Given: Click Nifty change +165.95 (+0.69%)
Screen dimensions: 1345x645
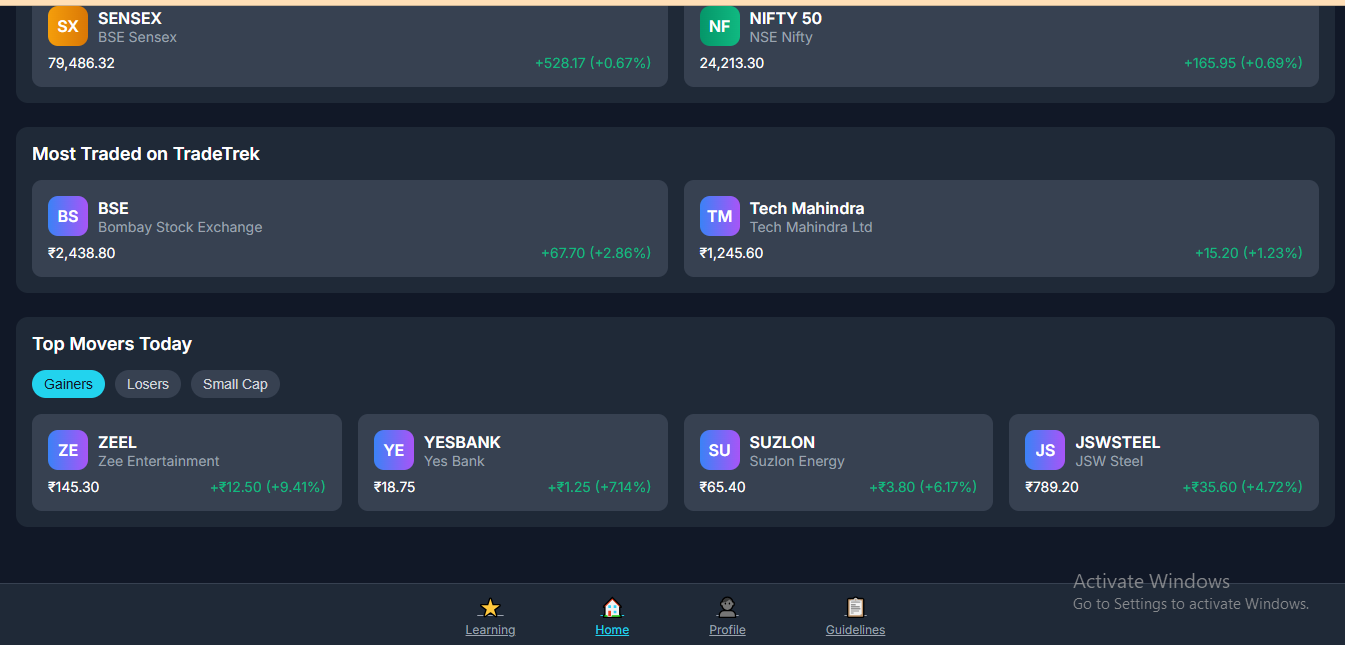Looking at the screenshot, I should pos(1243,63).
